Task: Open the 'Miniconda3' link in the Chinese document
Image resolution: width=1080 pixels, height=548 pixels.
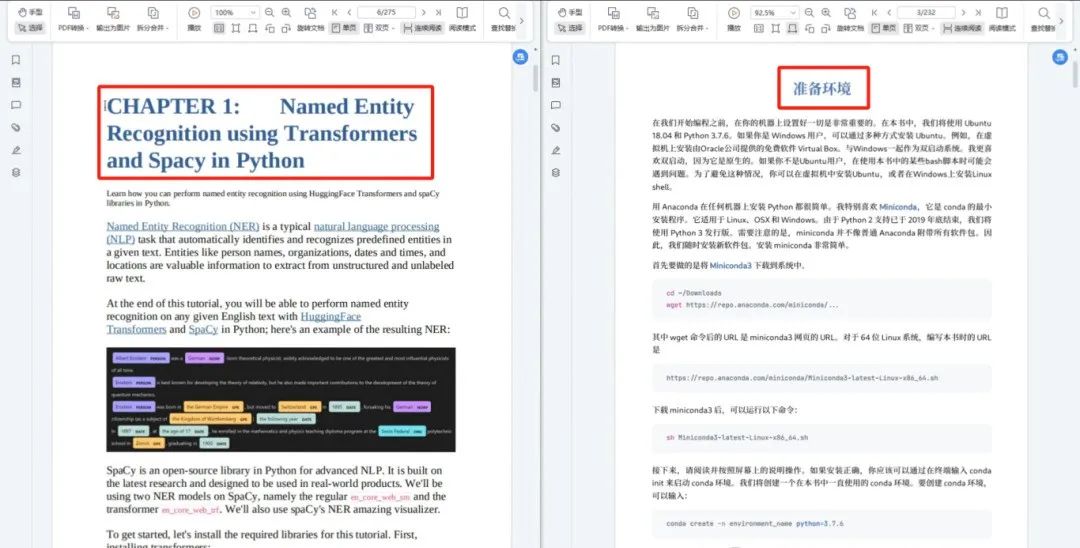Action: coord(731,265)
